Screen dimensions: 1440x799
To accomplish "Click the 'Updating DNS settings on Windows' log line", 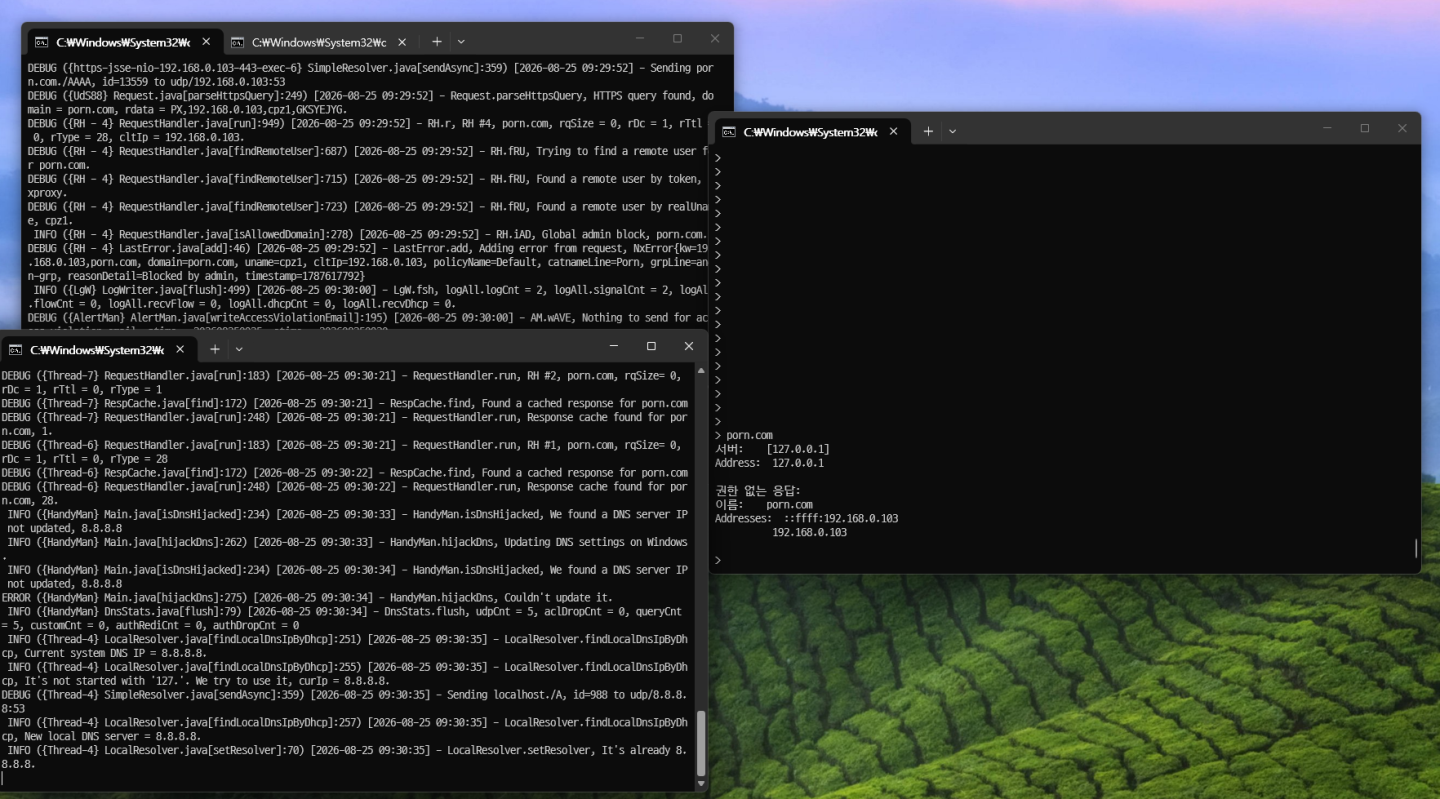I will tap(345, 549).
